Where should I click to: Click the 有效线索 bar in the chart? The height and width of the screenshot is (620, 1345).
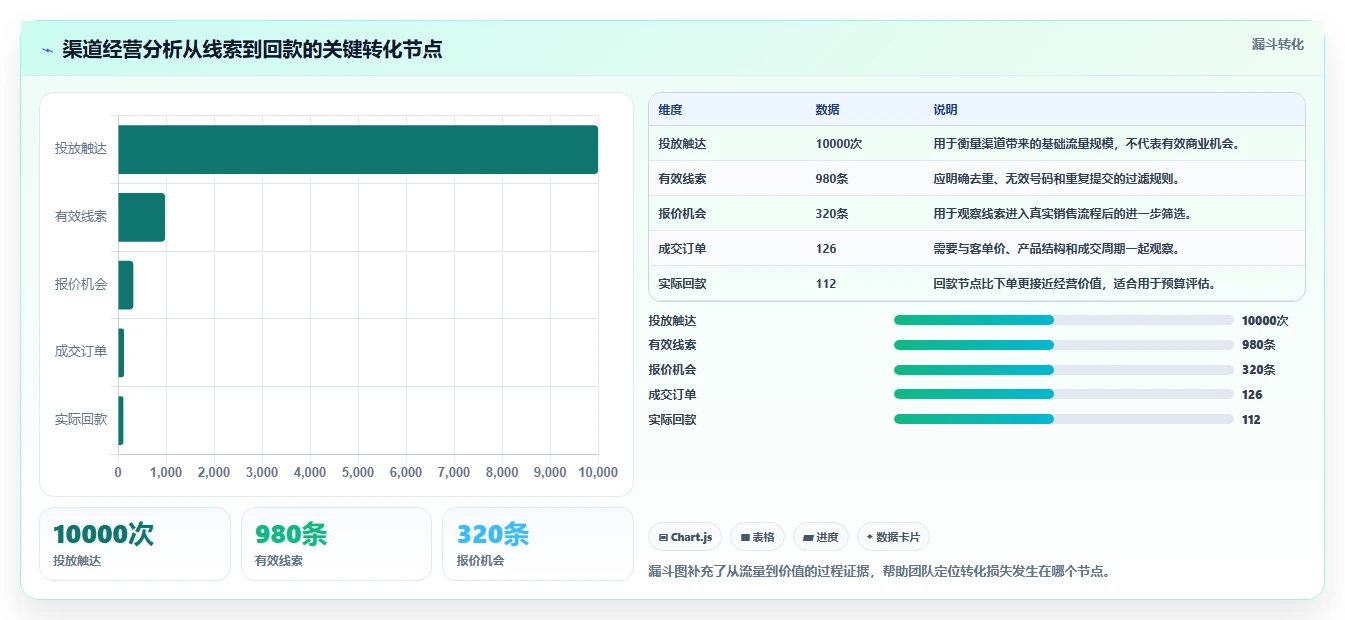pyautogui.click(x=142, y=217)
